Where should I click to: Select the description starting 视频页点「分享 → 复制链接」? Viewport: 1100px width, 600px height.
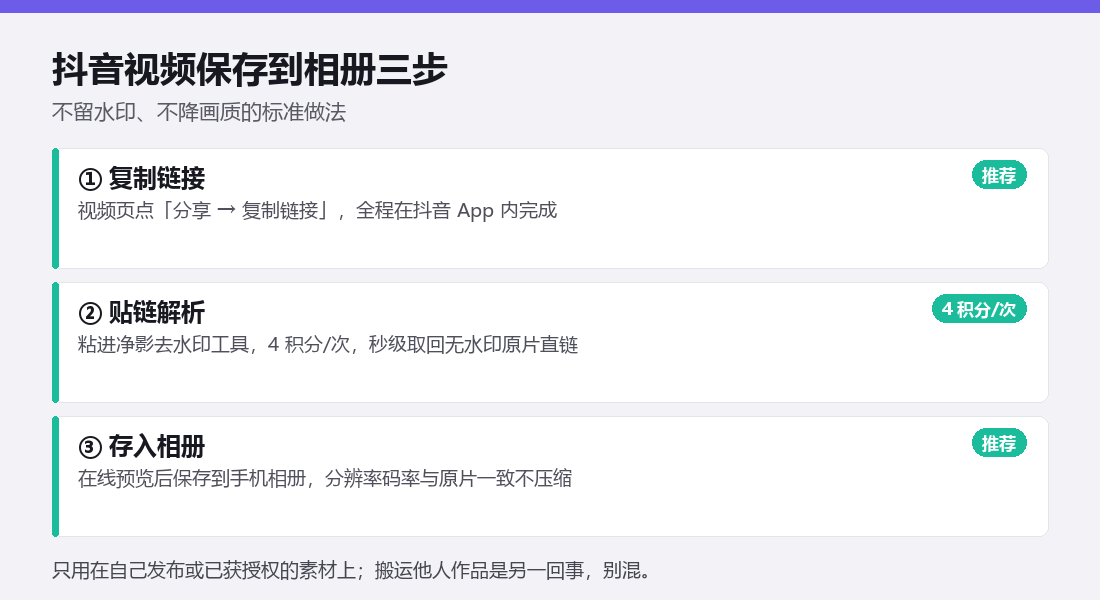(x=317, y=211)
